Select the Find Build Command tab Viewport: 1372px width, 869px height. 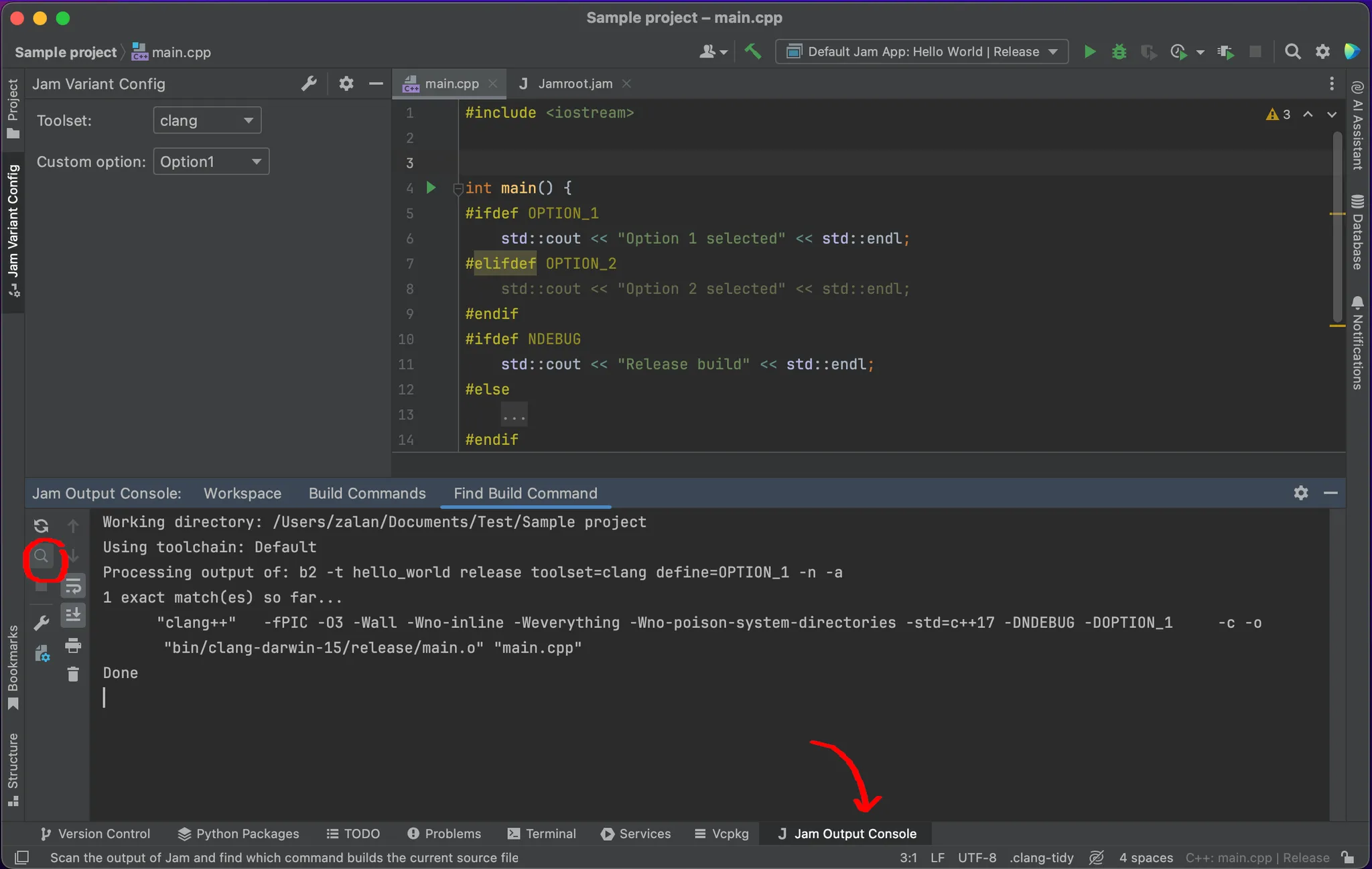[525, 493]
